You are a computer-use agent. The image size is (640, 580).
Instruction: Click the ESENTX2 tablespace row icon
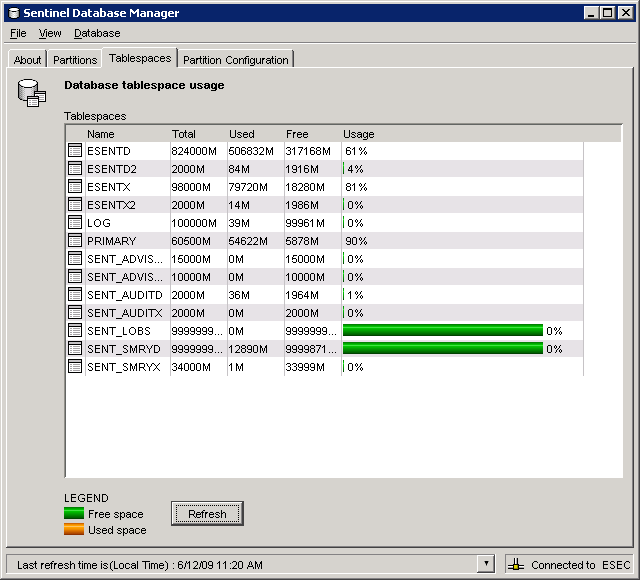coord(75,204)
